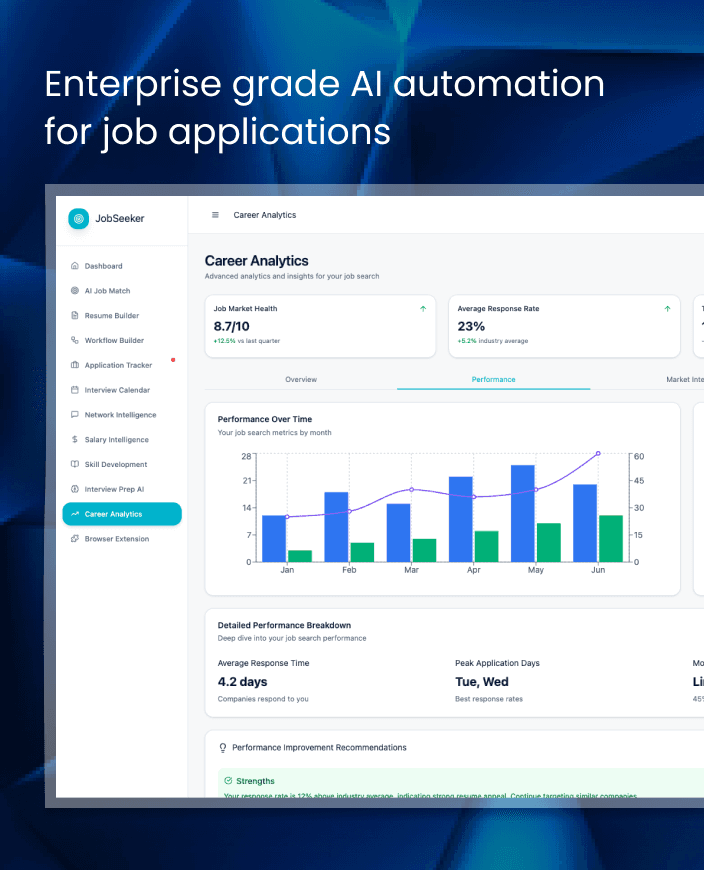Click the Career Analytics trend icon

pos(75,514)
